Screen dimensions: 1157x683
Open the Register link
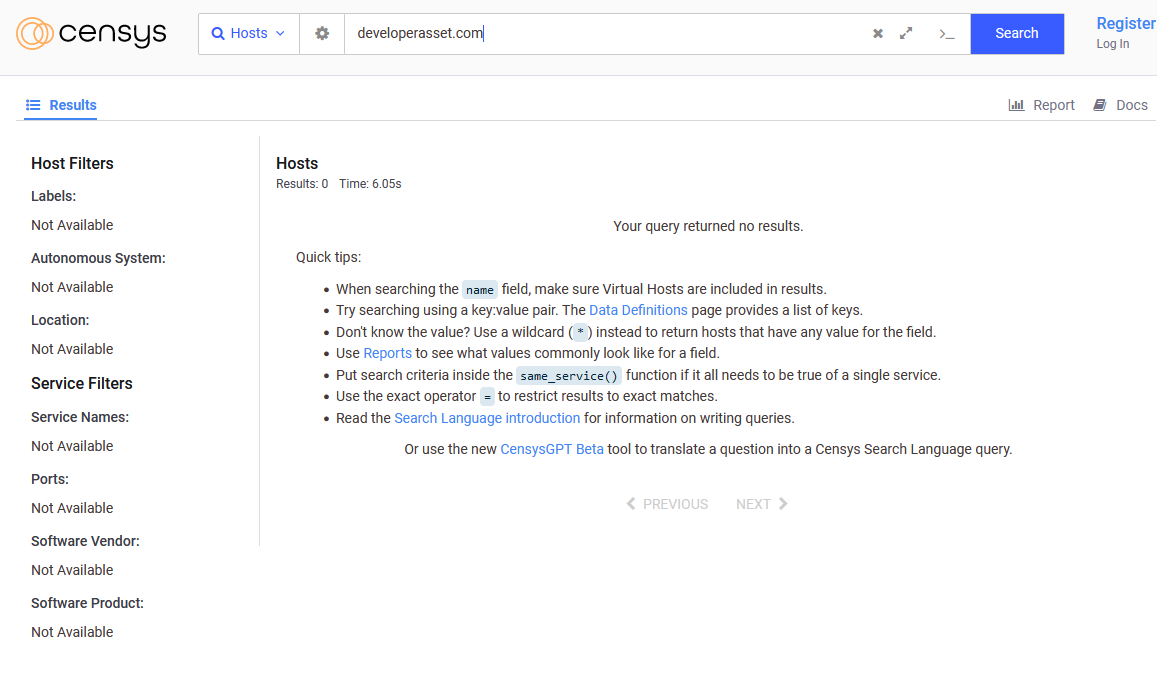[x=1126, y=24]
